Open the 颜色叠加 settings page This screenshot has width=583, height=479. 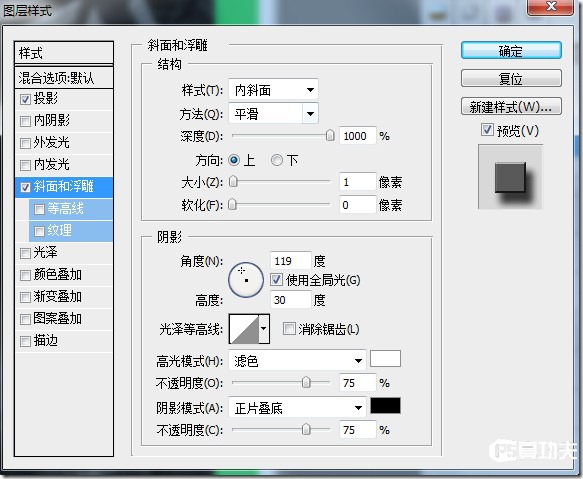(x=57, y=275)
